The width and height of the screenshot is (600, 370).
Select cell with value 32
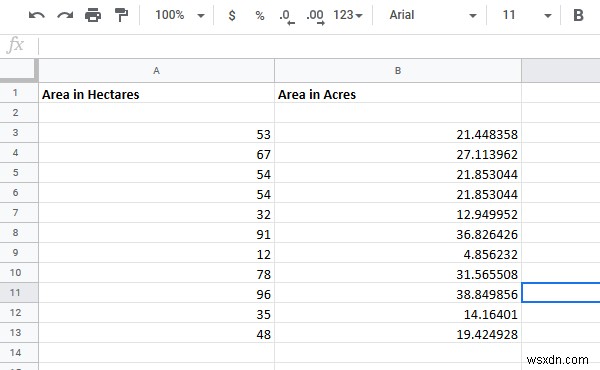click(157, 213)
